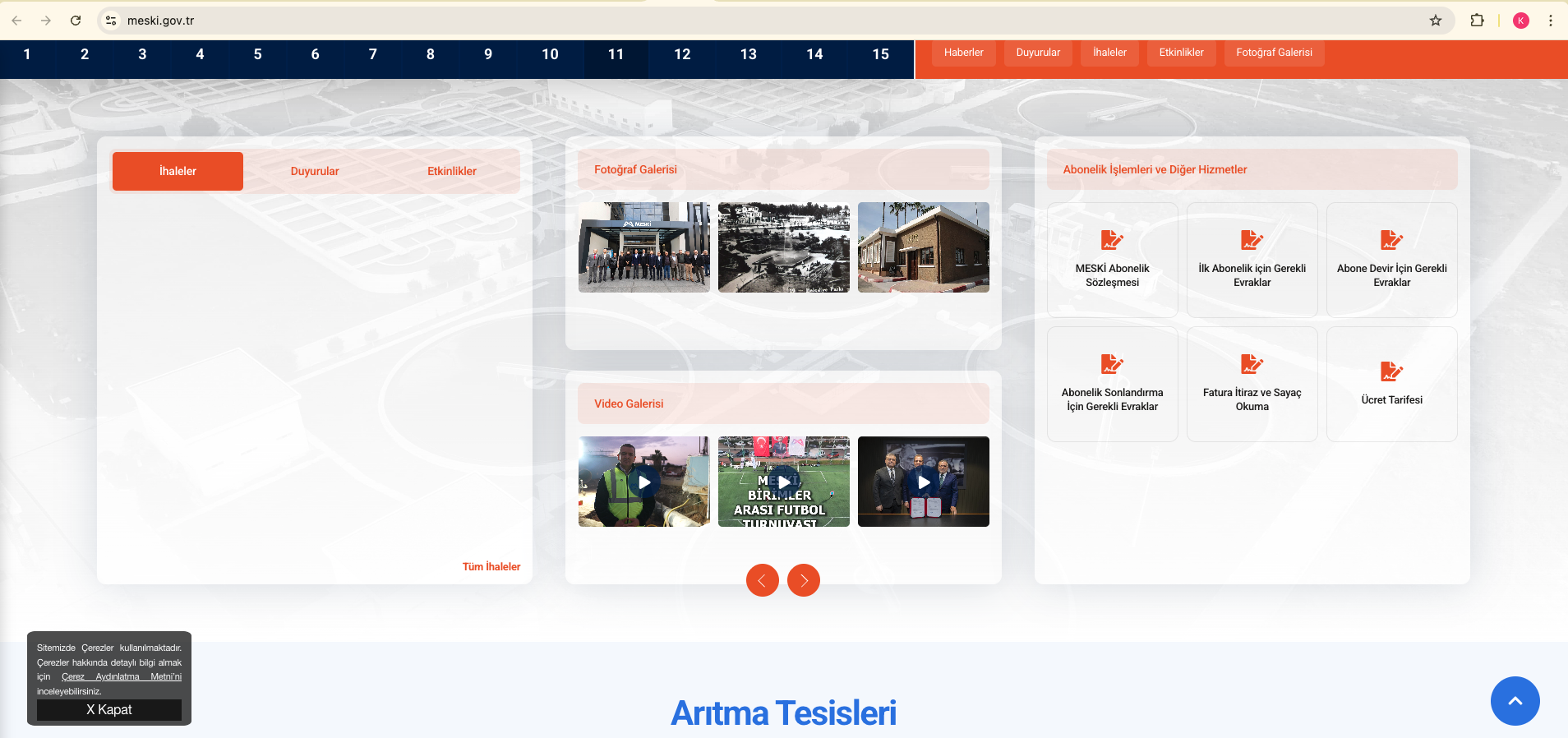Open the Tüm İhaleler link
This screenshot has height=738, width=1568.
[x=491, y=566]
